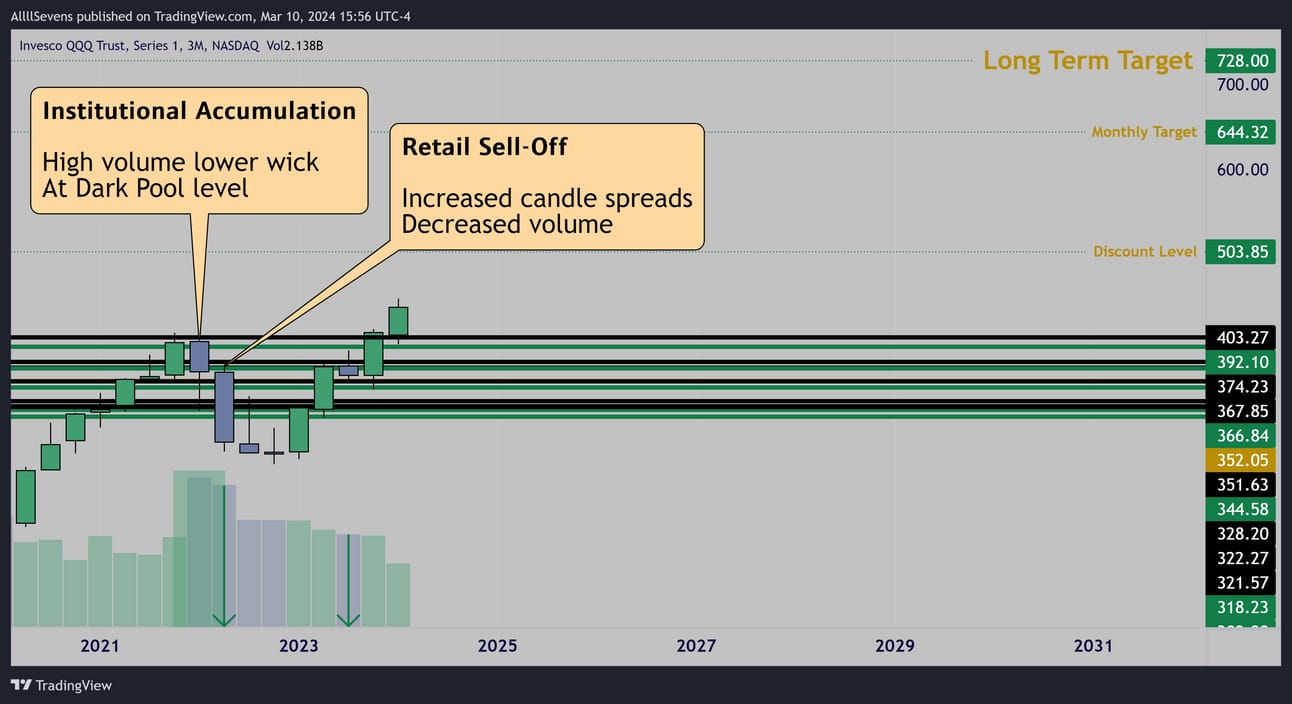Screen dimensions: 1292x704
Task: Click the 328.20 price level label
Action: click(x=1242, y=534)
